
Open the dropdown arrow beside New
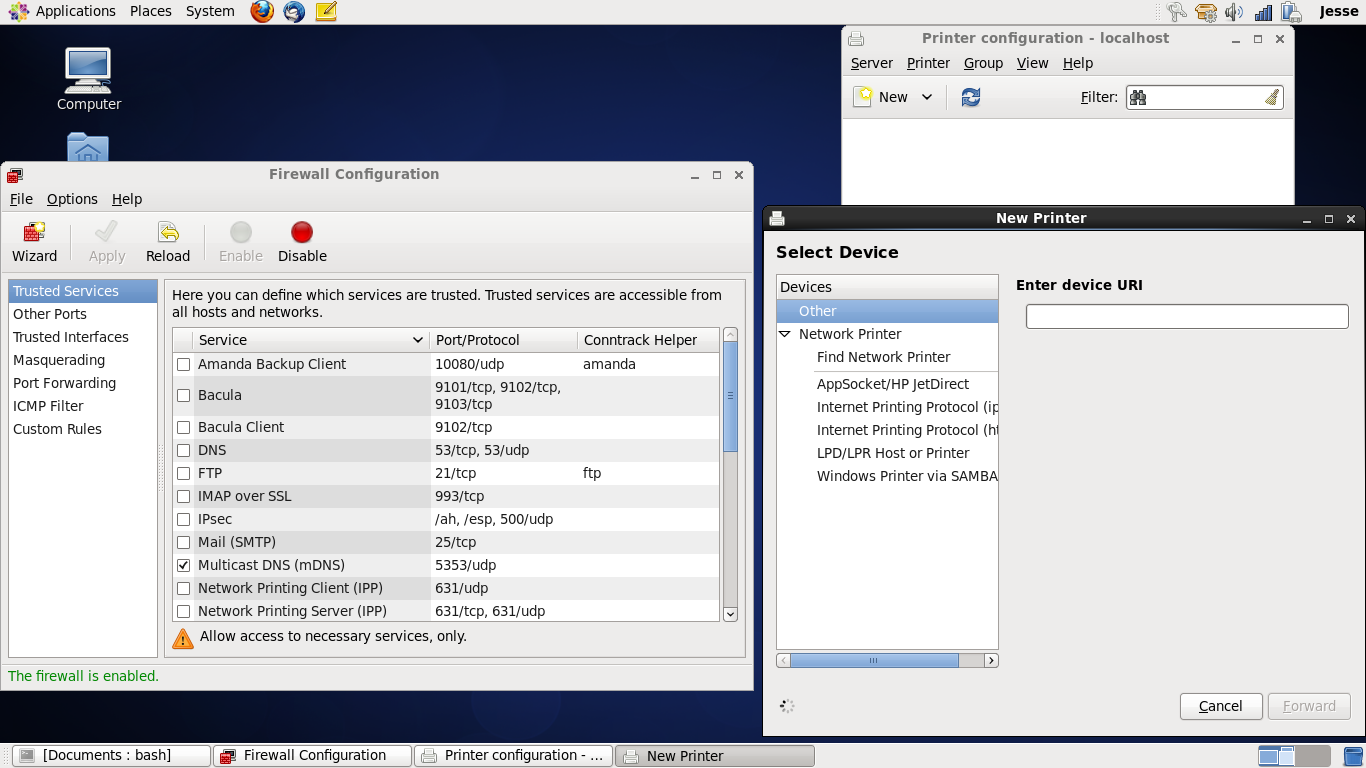click(927, 97)
